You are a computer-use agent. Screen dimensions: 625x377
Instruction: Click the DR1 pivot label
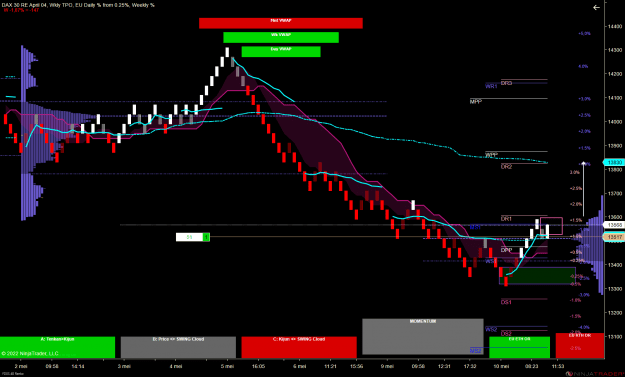tap(506, 219)
